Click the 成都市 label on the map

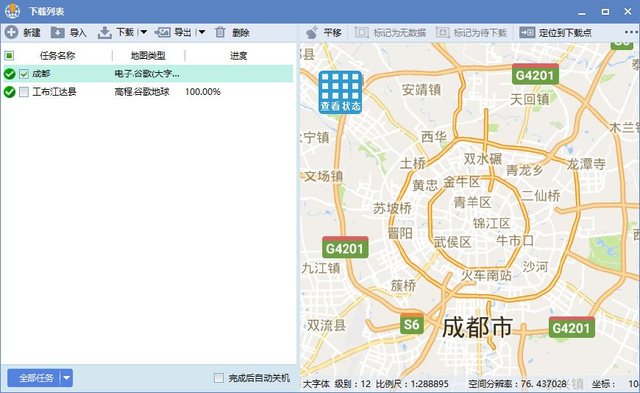click(x=477, y=327)
